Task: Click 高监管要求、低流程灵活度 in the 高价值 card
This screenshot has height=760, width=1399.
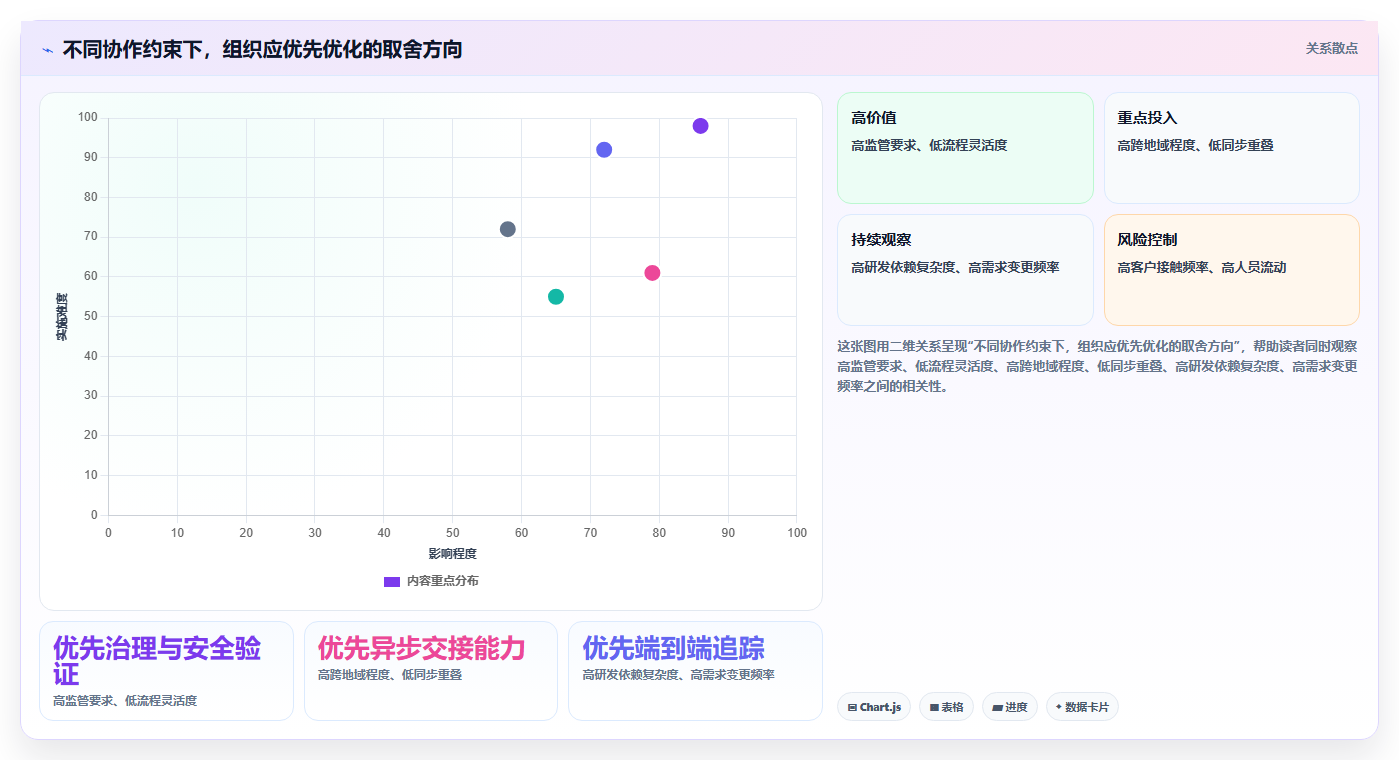Action: (x=930, y=145)
